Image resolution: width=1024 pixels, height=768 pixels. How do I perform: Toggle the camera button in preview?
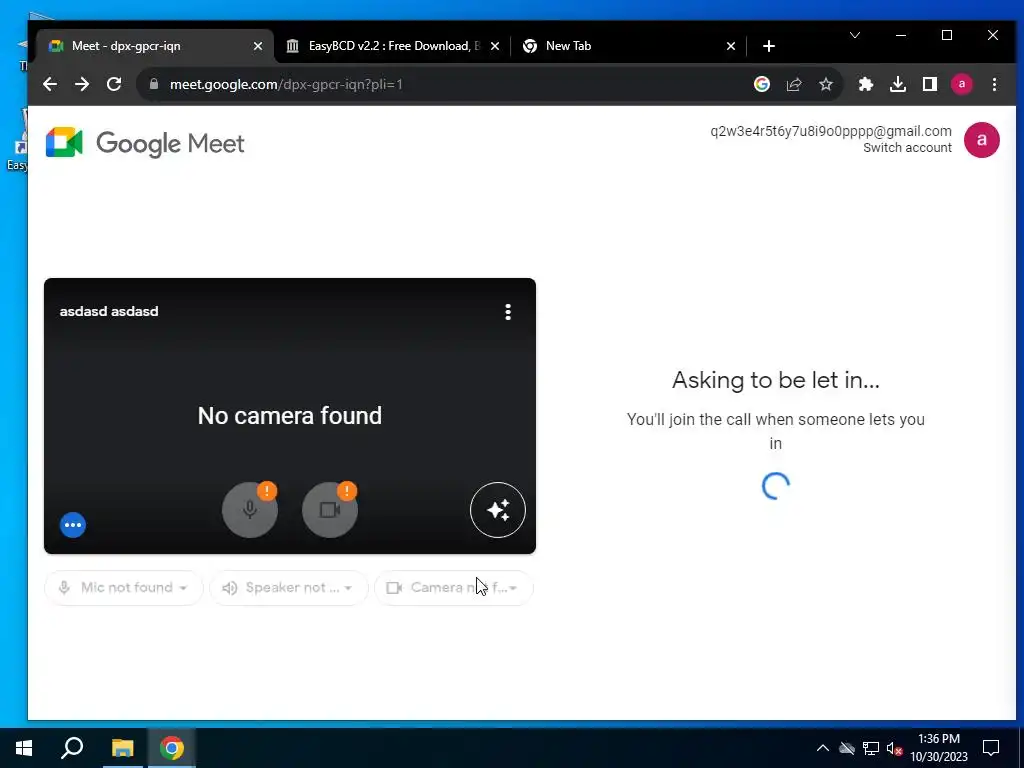(x=330, y=510)
